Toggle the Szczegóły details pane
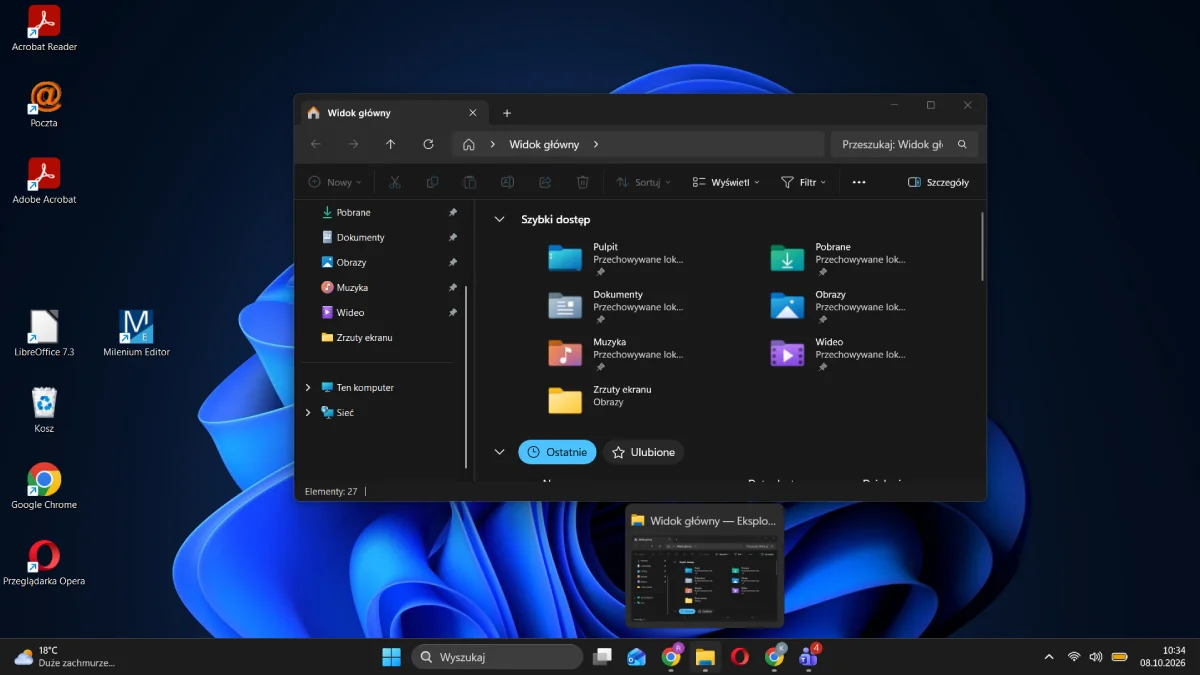The height and width of the screenshot is (675, 1200). pos(938,182)
